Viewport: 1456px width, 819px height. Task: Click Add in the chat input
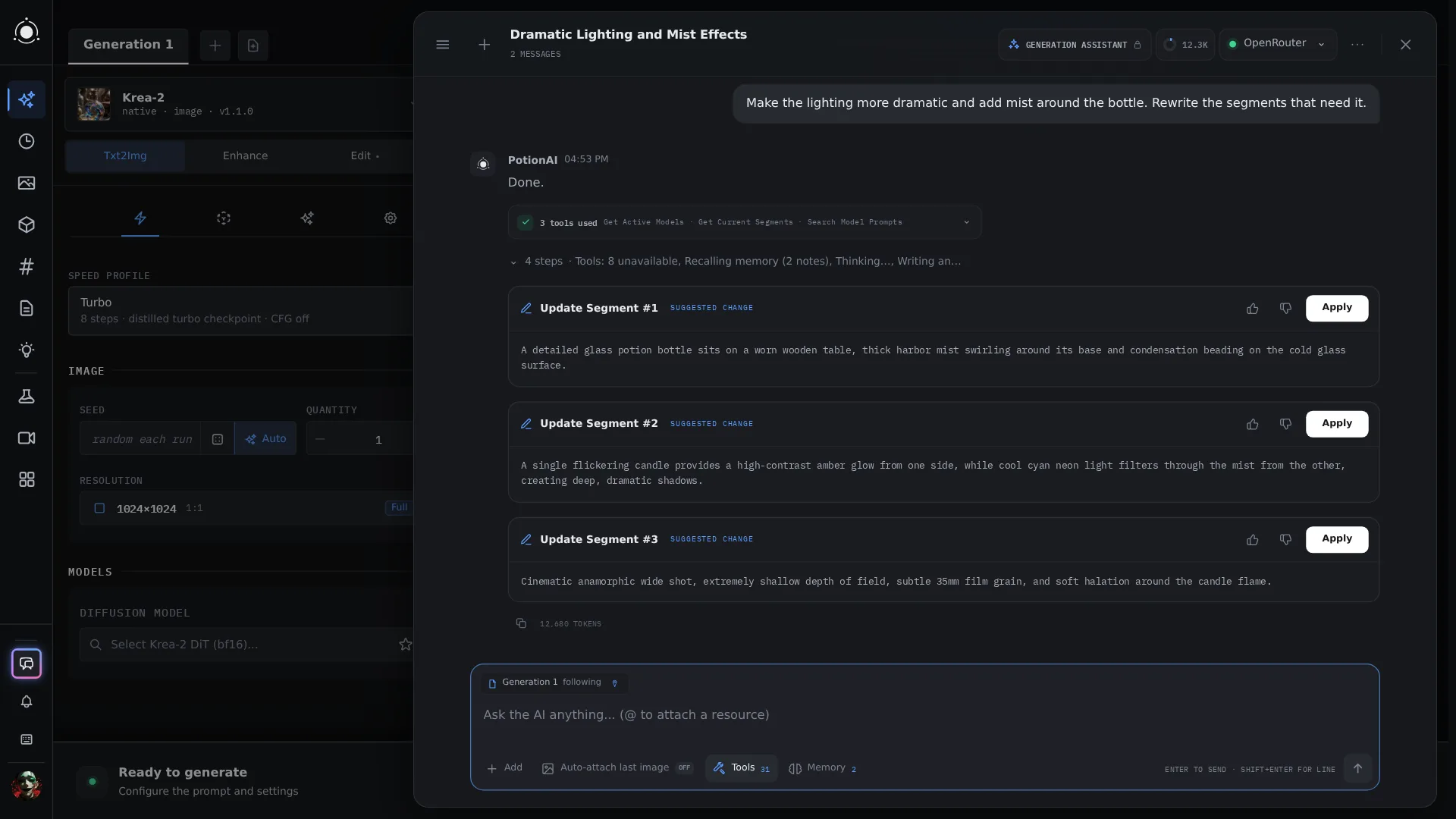504,768
